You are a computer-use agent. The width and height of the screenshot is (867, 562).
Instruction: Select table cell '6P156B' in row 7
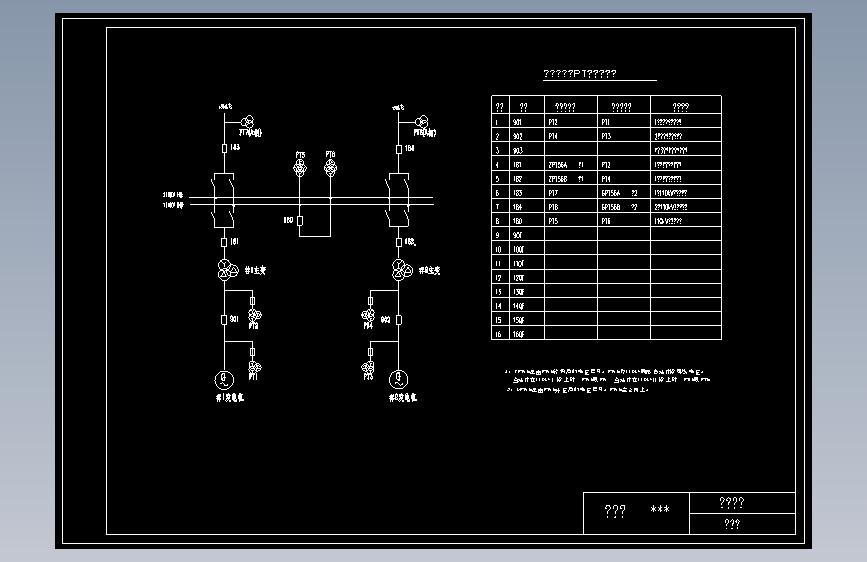pos(611,207)
